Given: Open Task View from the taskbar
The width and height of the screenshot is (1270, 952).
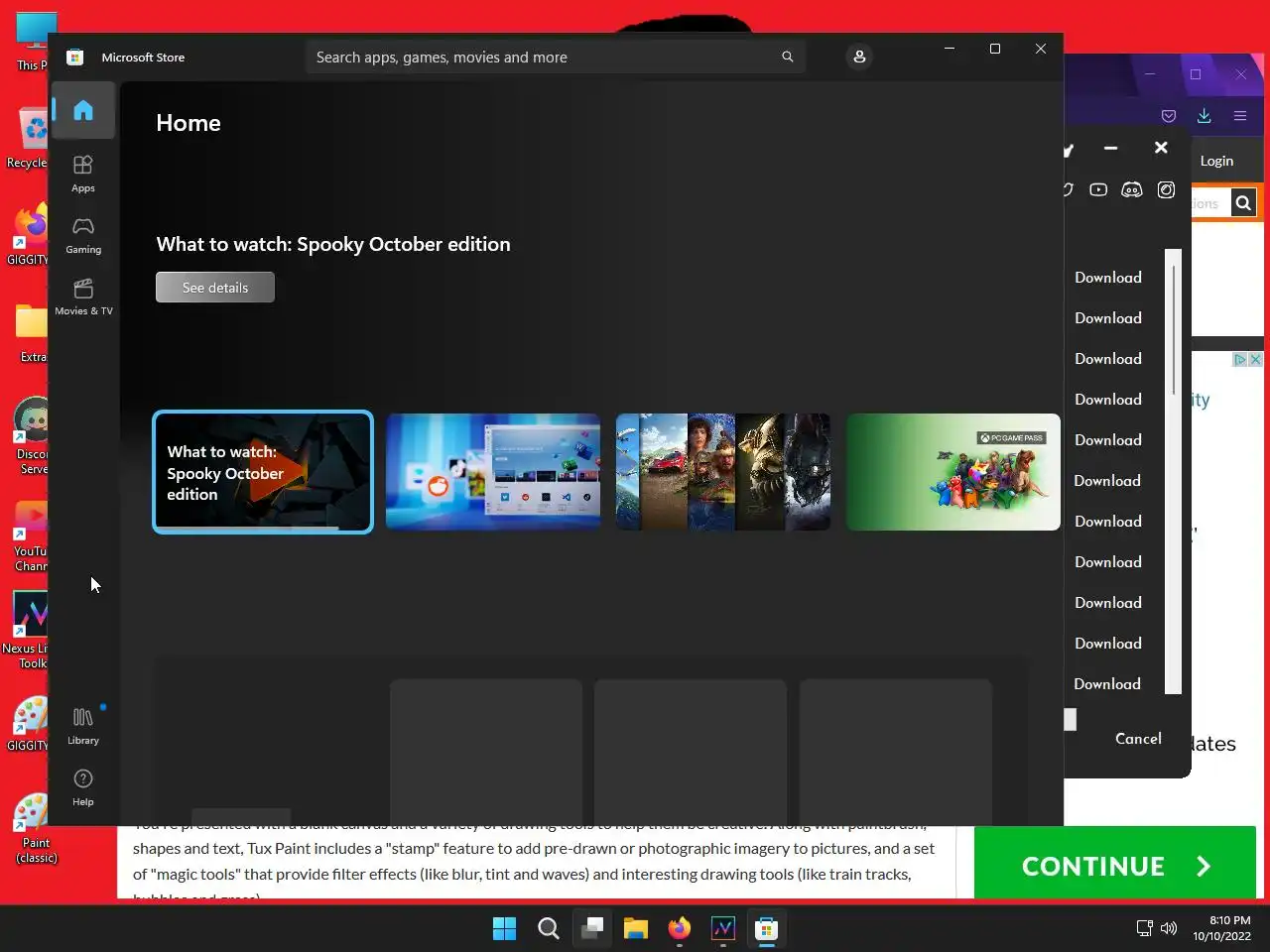Looking at the screenshot, I should point(592,929).
